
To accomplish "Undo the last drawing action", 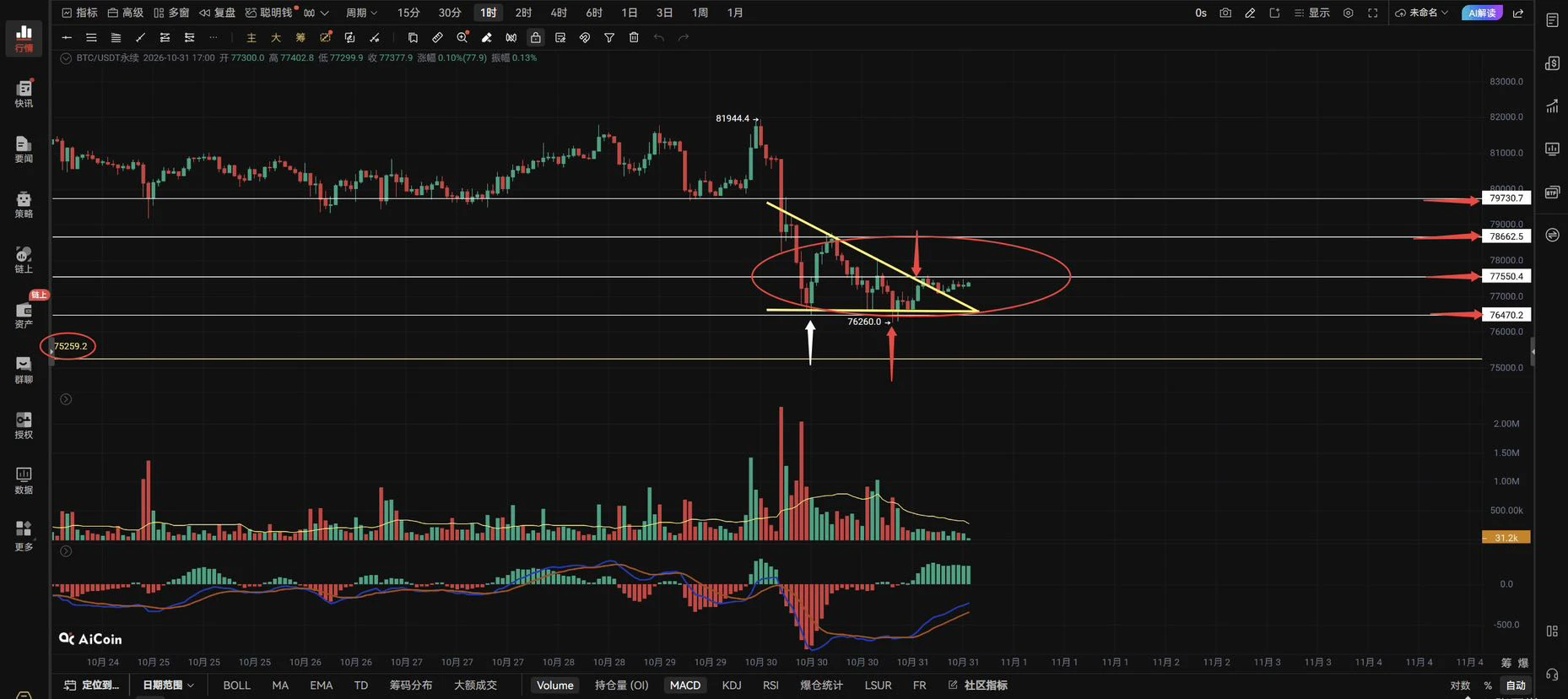I will pos(658,37).
